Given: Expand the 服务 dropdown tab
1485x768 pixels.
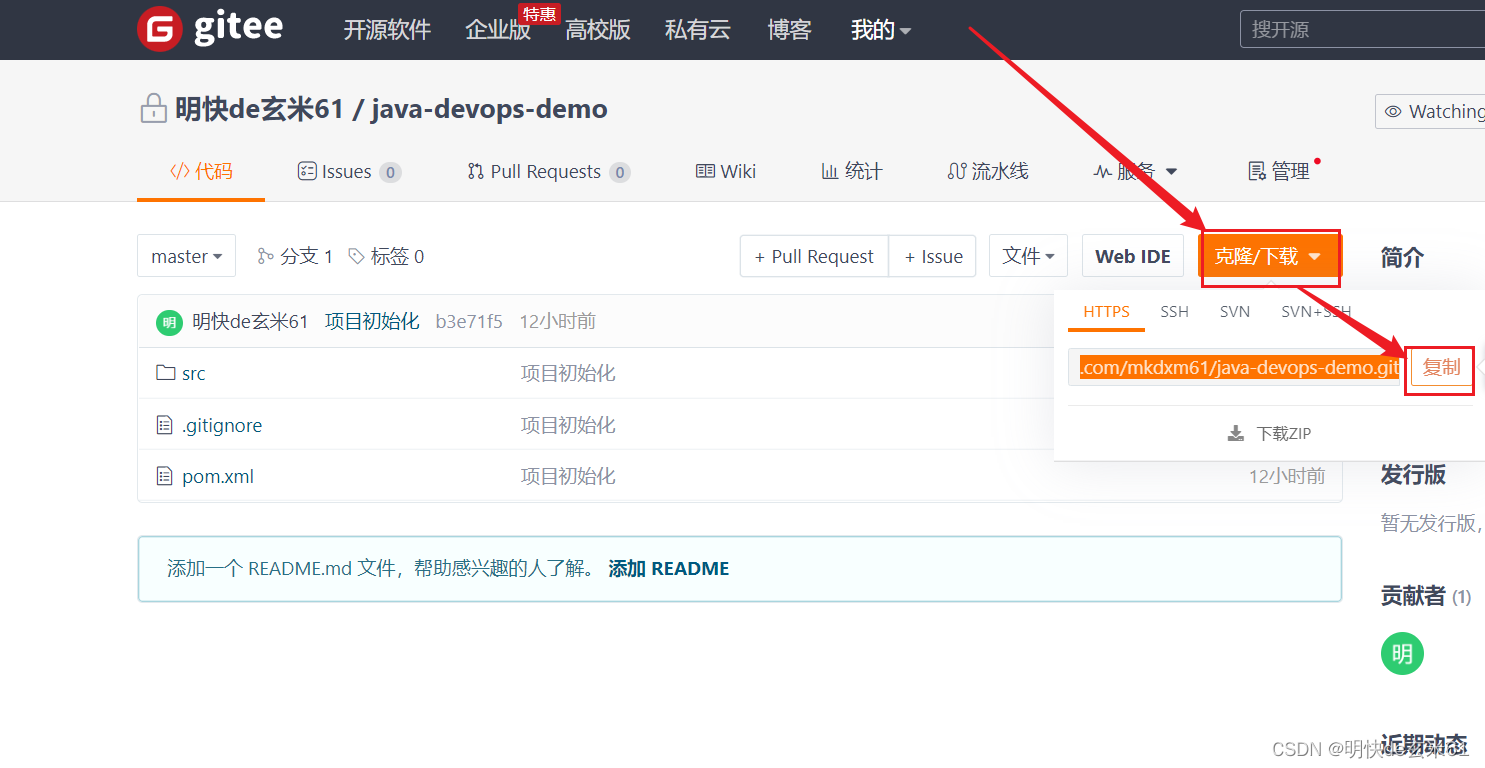Looking at the screenshot, I should pos(1135,172).
